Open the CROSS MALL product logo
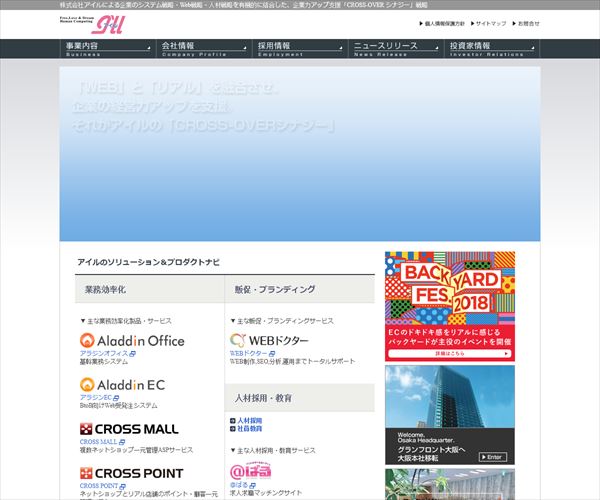 (129, 428)
